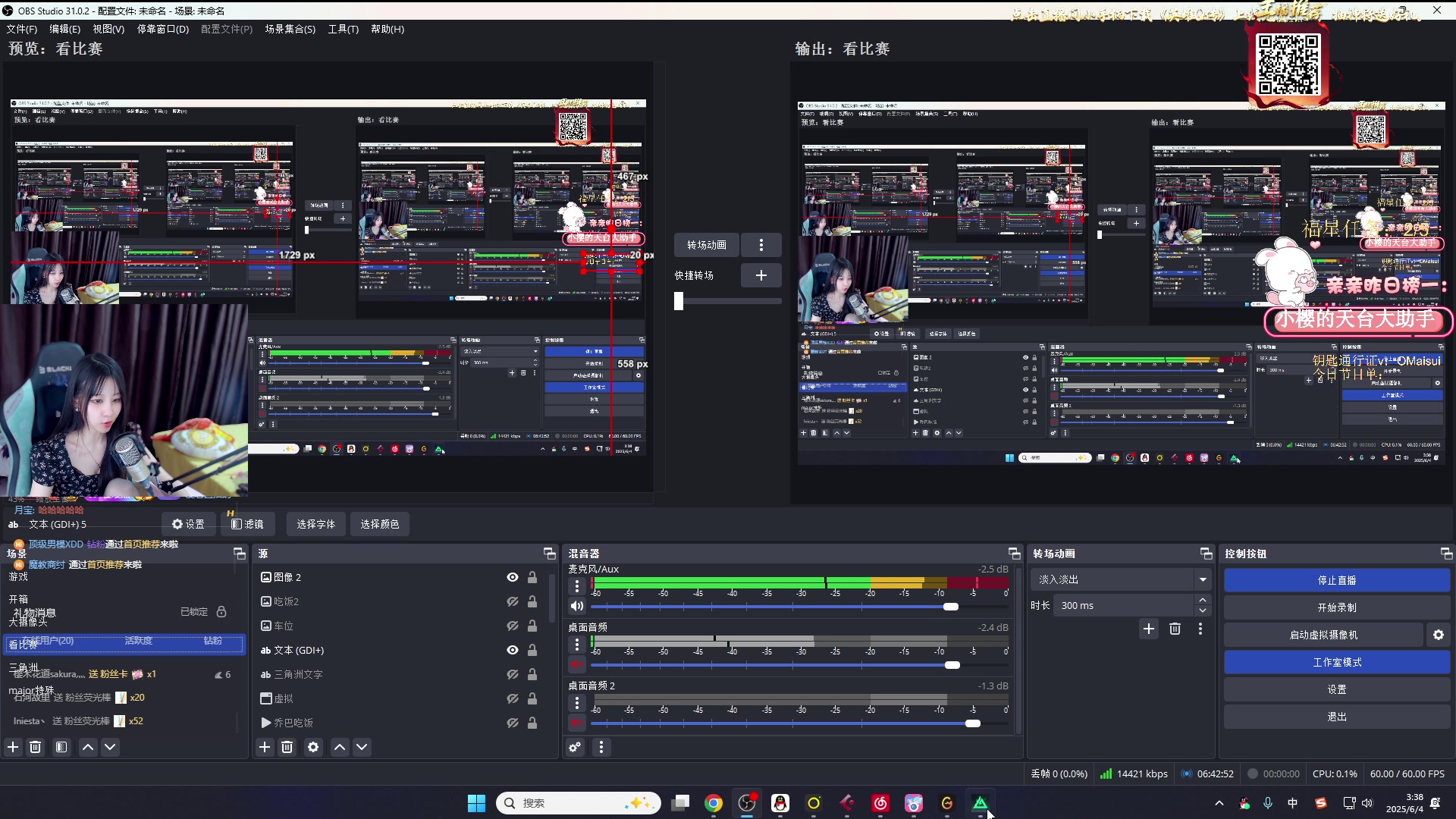Open audio mixer menu three-dot icon
Screen dimensions: 1456x819
[x=601, y=747]
